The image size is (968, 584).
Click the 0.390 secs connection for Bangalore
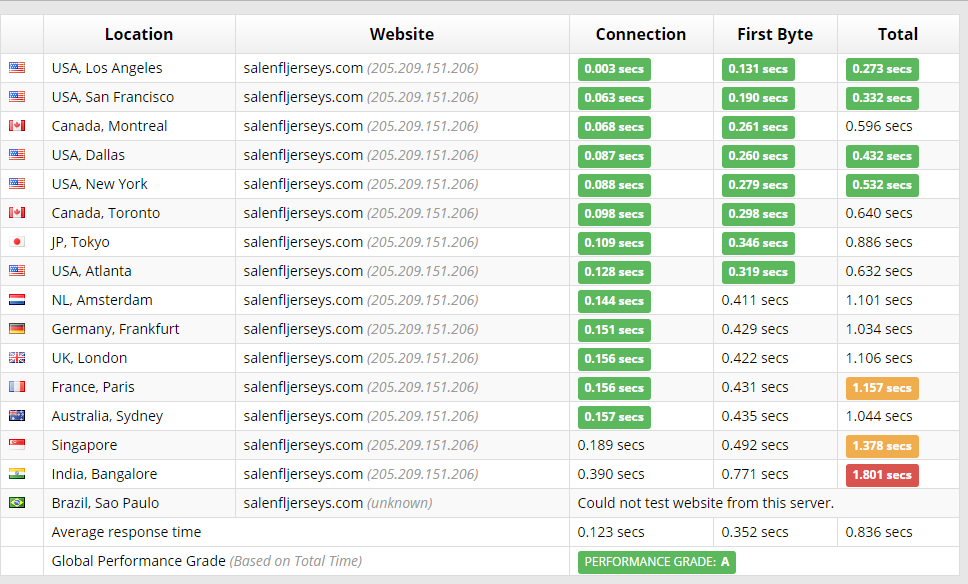click(x=611, y=474)
